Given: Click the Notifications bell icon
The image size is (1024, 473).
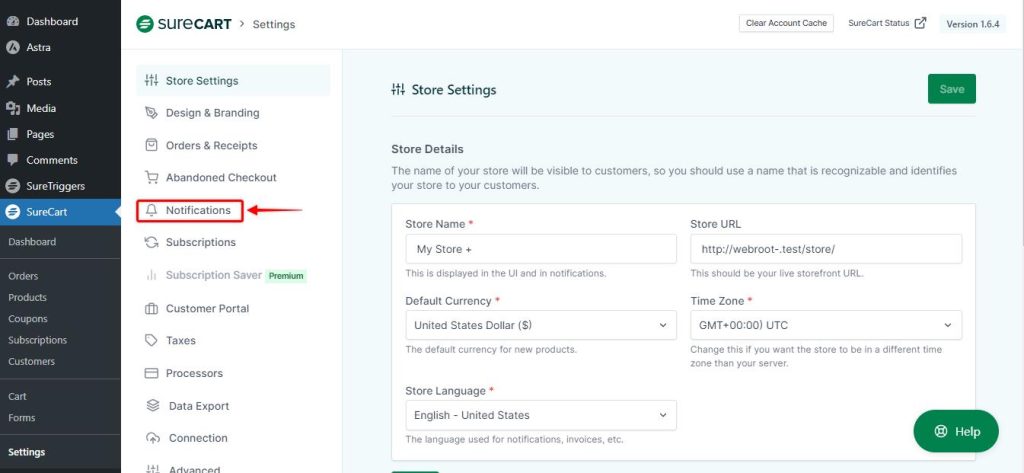Looking at the screenshot, I should click(152, 210).
